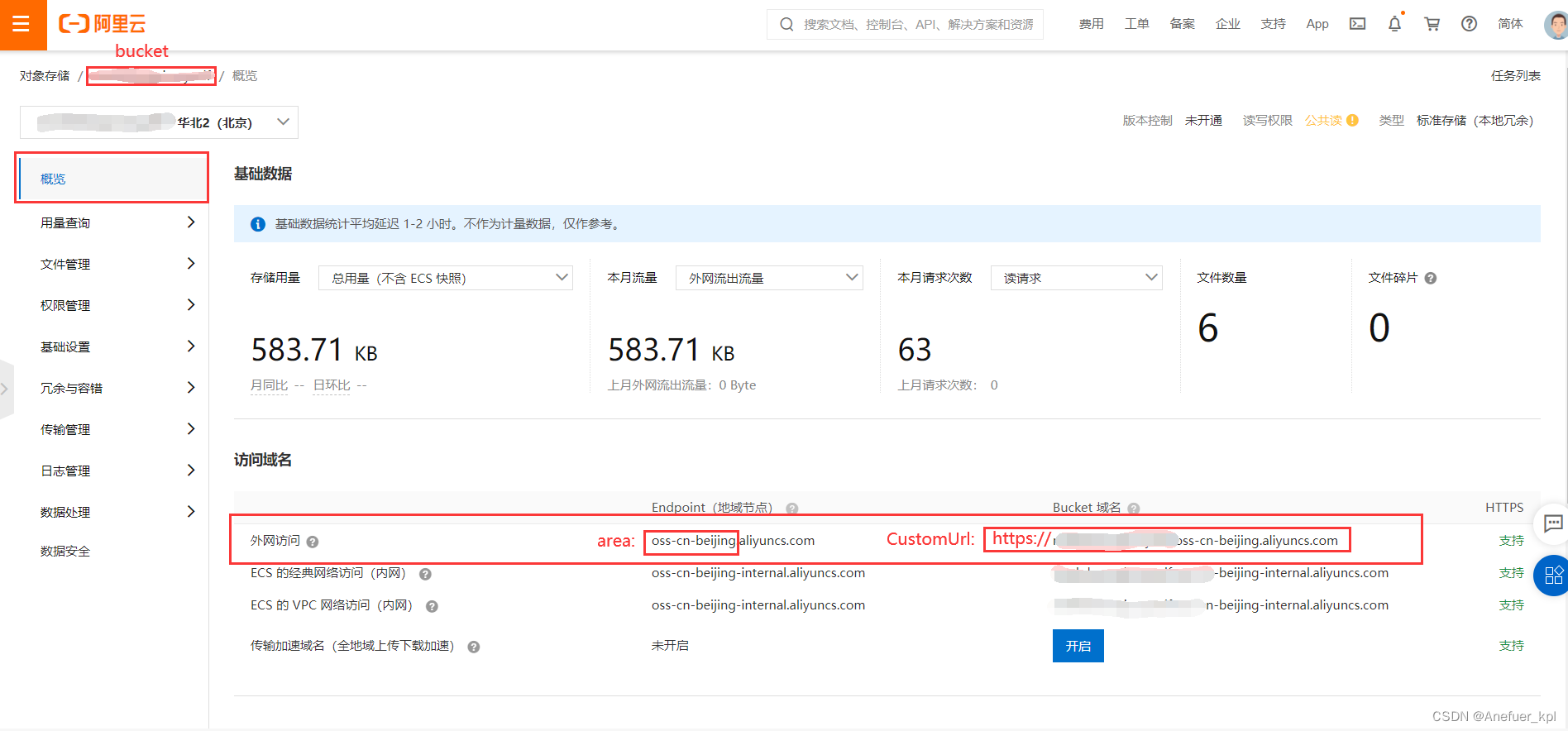Click the help icon beside ECS 的 VPC 网络访问
This screenshot has width=1568, height=731.
pyautogui.click(x=432, y=606)
